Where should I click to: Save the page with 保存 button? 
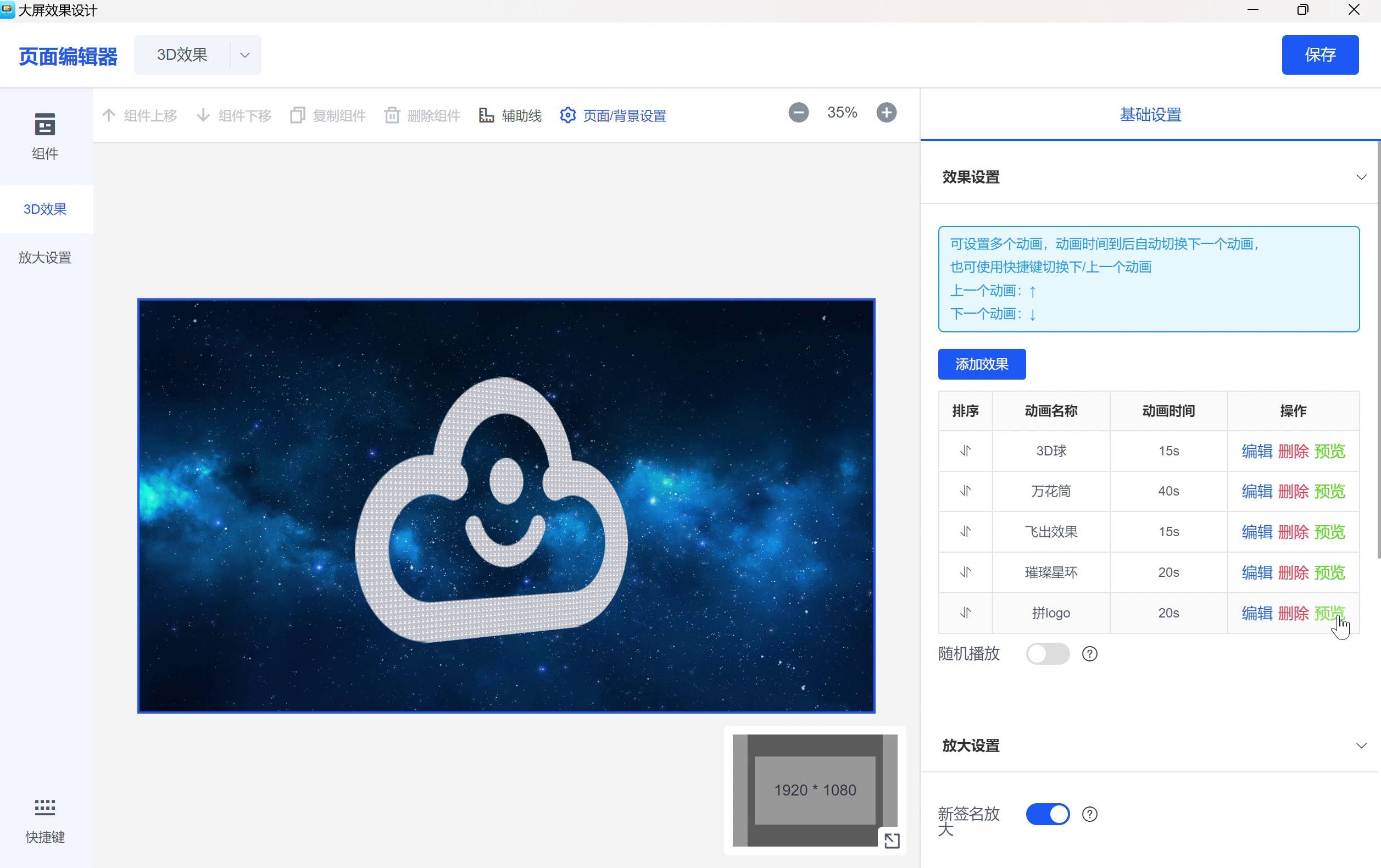coord(1319,55)
